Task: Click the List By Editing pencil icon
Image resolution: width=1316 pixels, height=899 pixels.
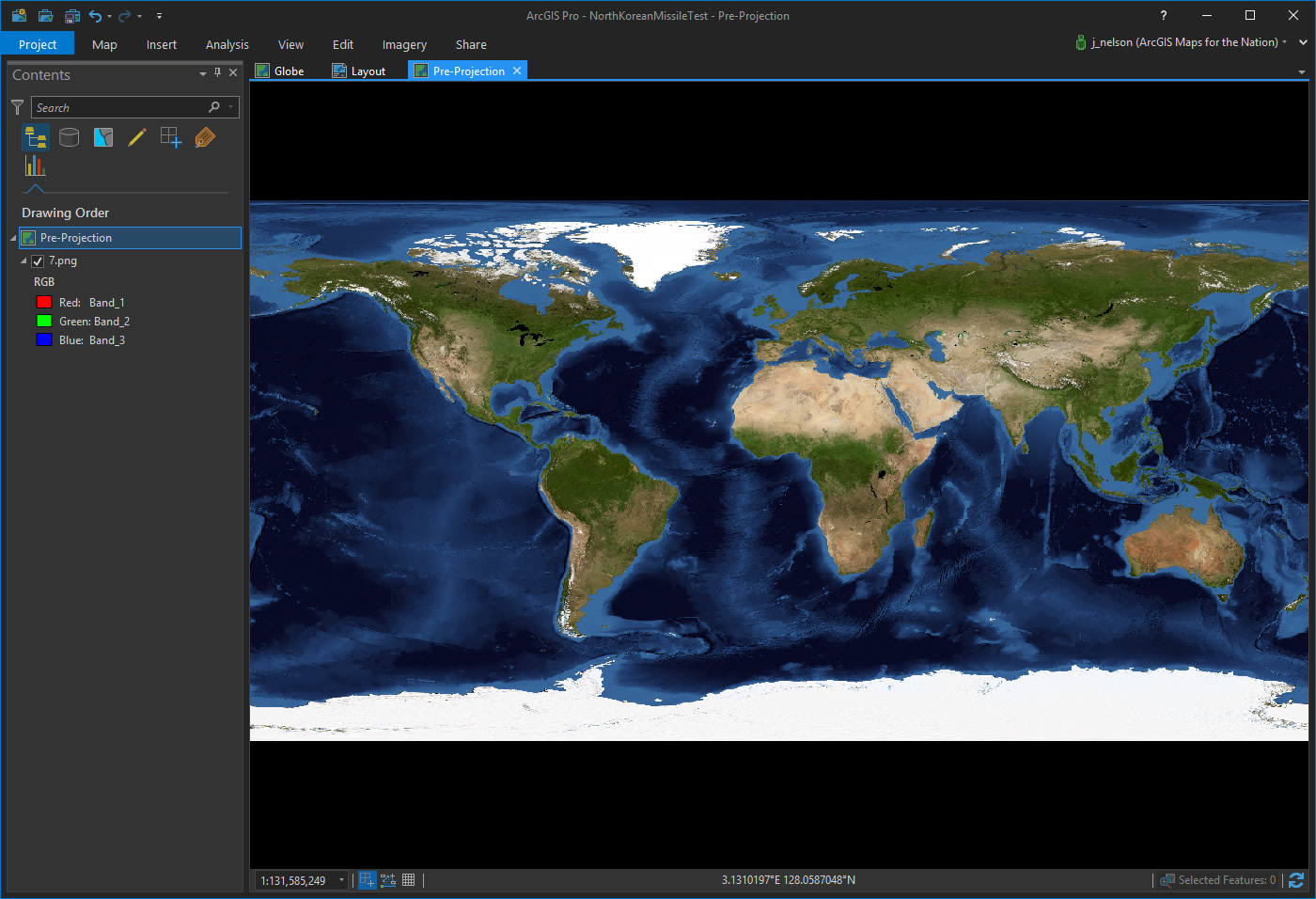Action: pyautogui.click(x=137, y=137)
